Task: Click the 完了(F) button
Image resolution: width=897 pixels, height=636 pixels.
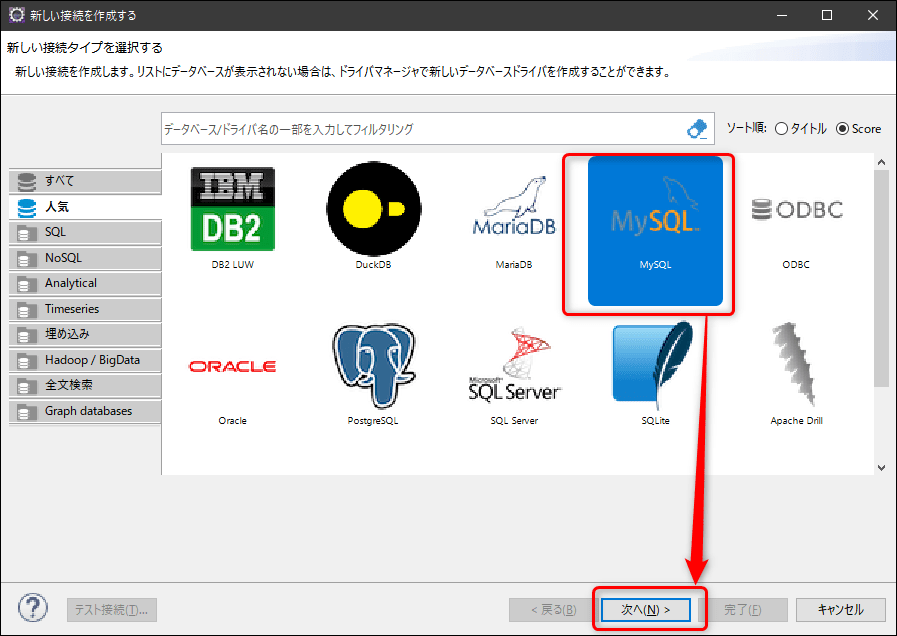Action: click(x=743, y=610)
